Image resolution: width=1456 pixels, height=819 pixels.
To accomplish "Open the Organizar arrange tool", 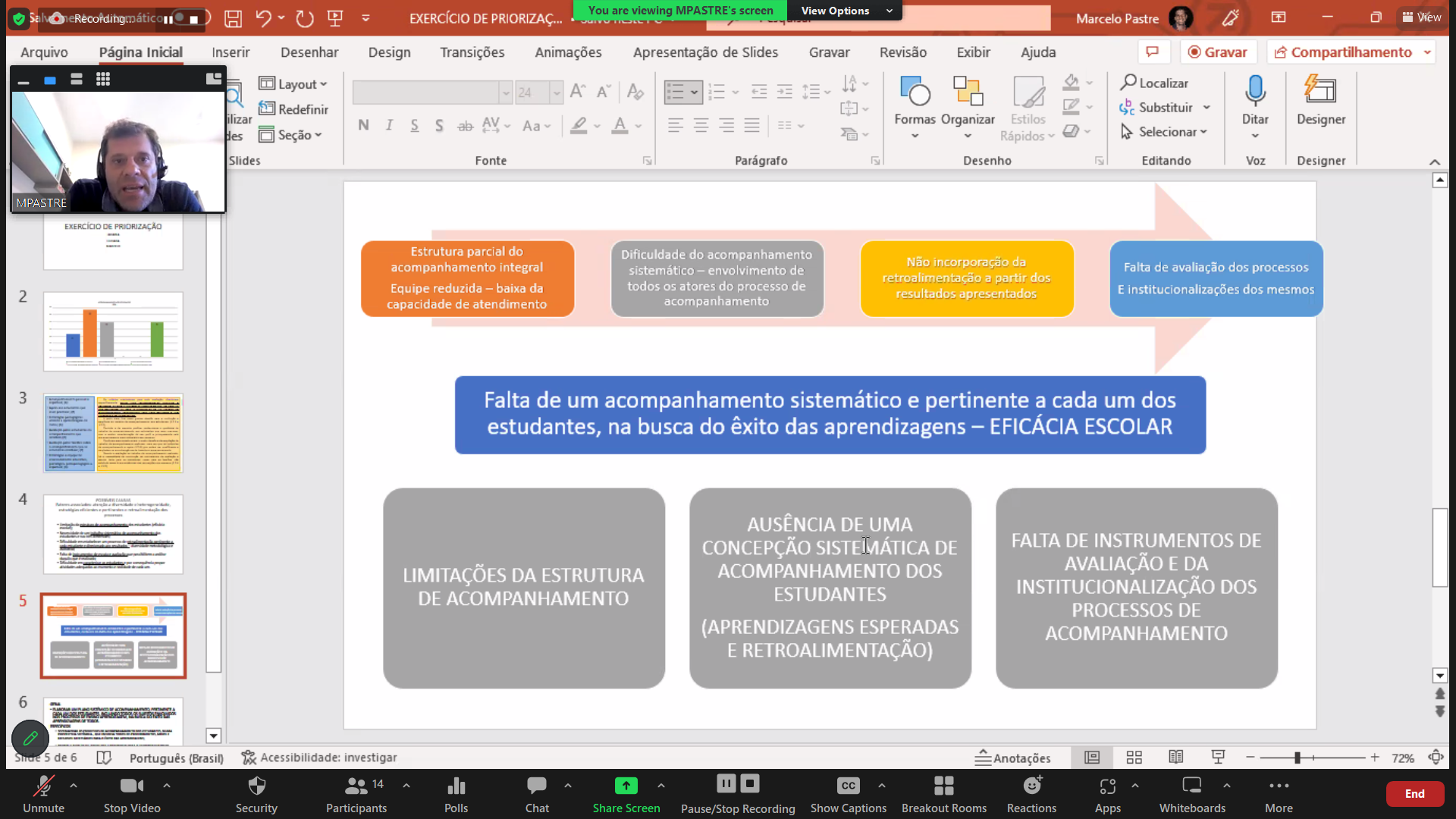I will (x=968, y=106).
